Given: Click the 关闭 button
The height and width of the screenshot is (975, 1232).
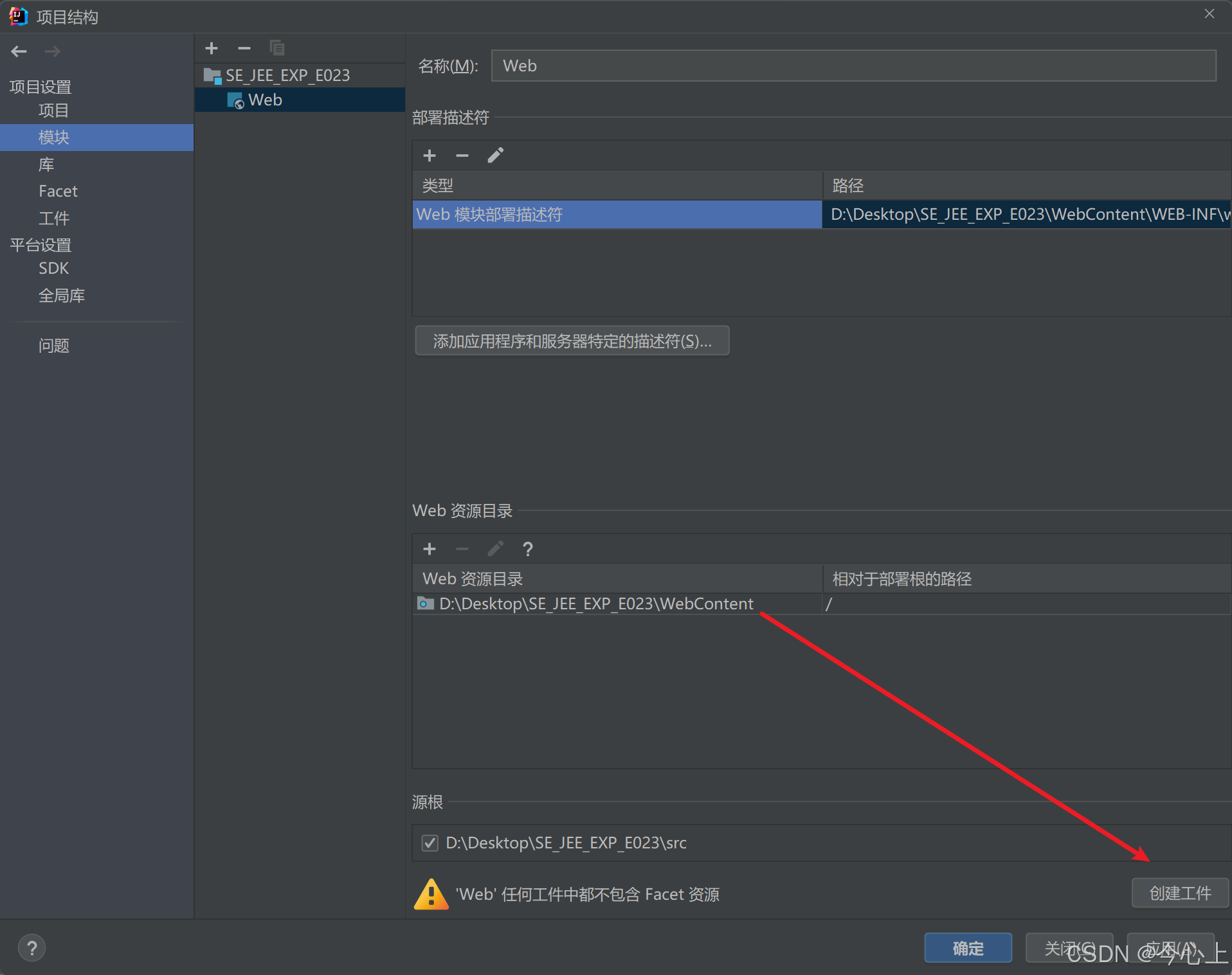Looking at the screenshot, I should click(x=1069, y=948).
